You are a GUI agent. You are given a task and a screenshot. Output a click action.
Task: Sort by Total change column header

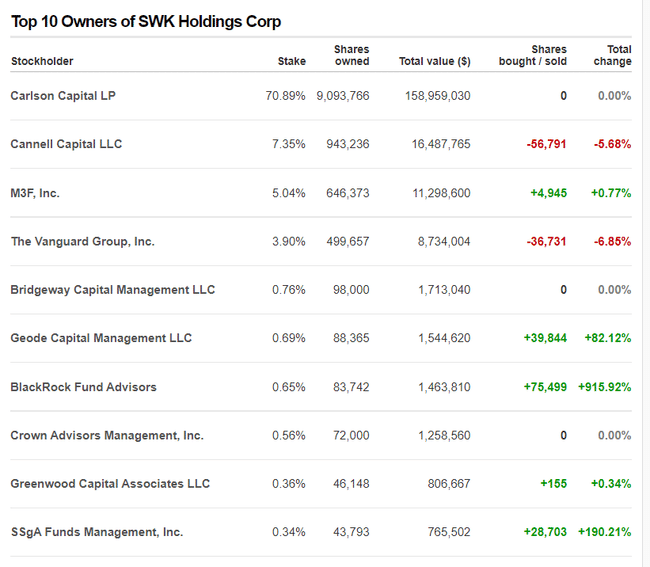pos(612,55)
